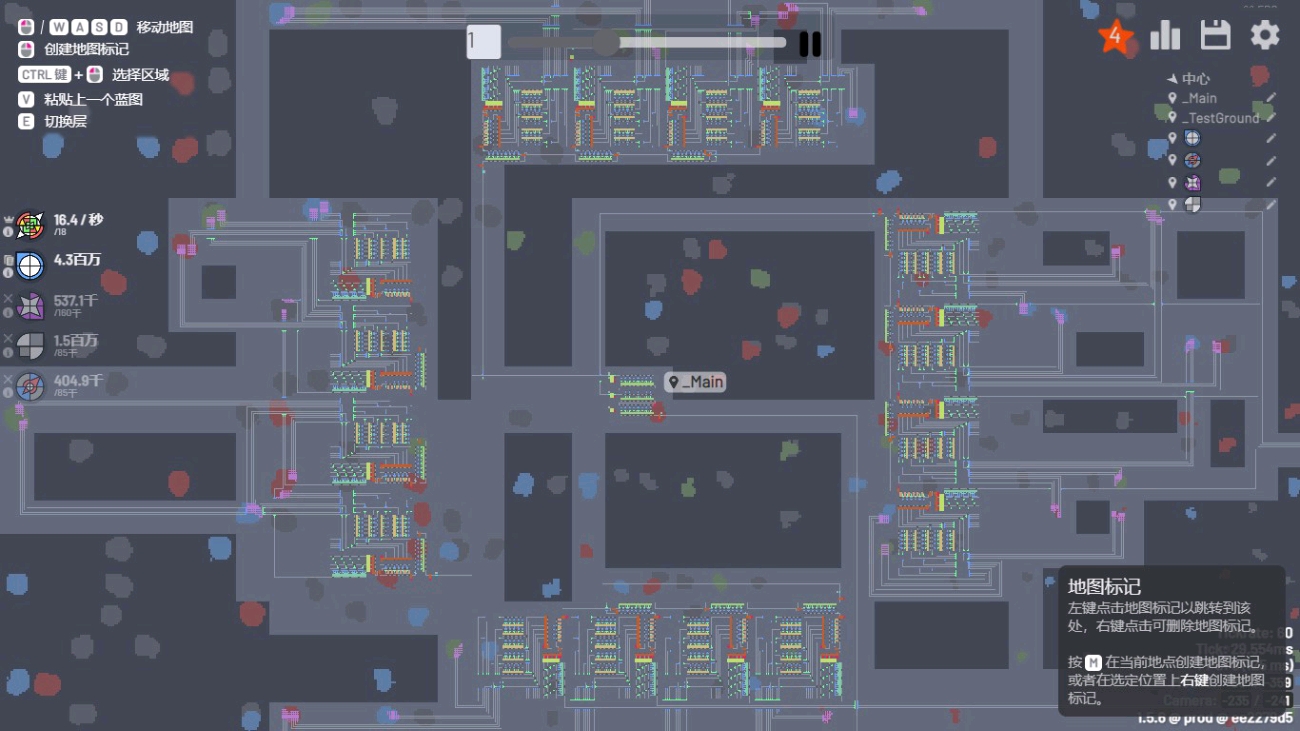The image size is (1300, 731).
Task: Click the 537.1千 count text
Action: pos(76,300)
